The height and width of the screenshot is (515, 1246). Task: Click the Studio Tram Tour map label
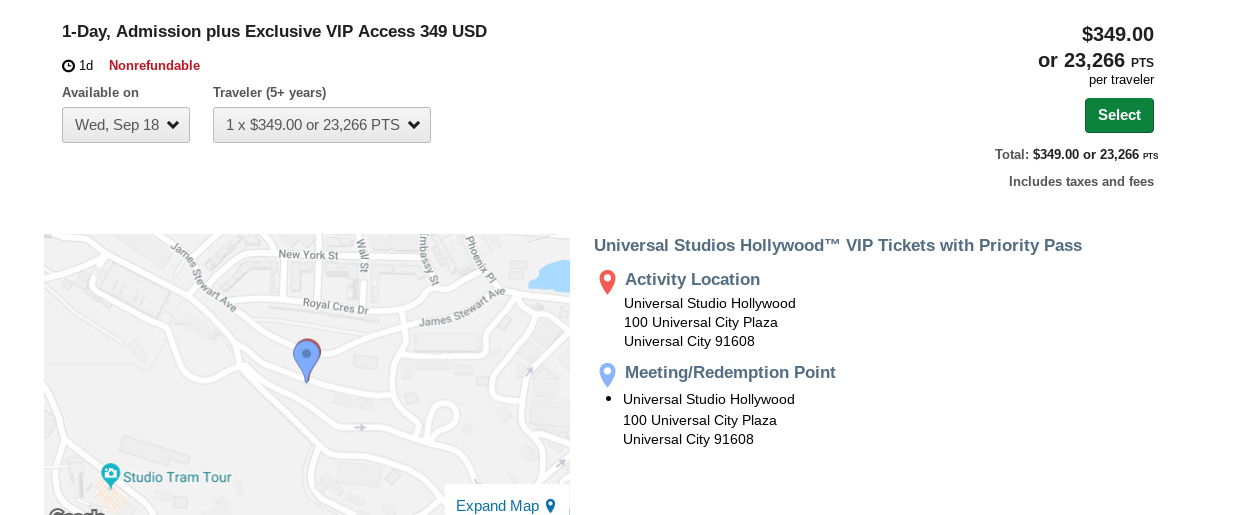click(178, 477)
